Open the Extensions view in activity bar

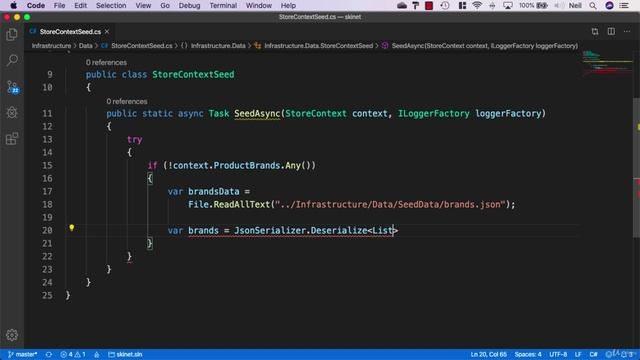(x=12, y=139)
